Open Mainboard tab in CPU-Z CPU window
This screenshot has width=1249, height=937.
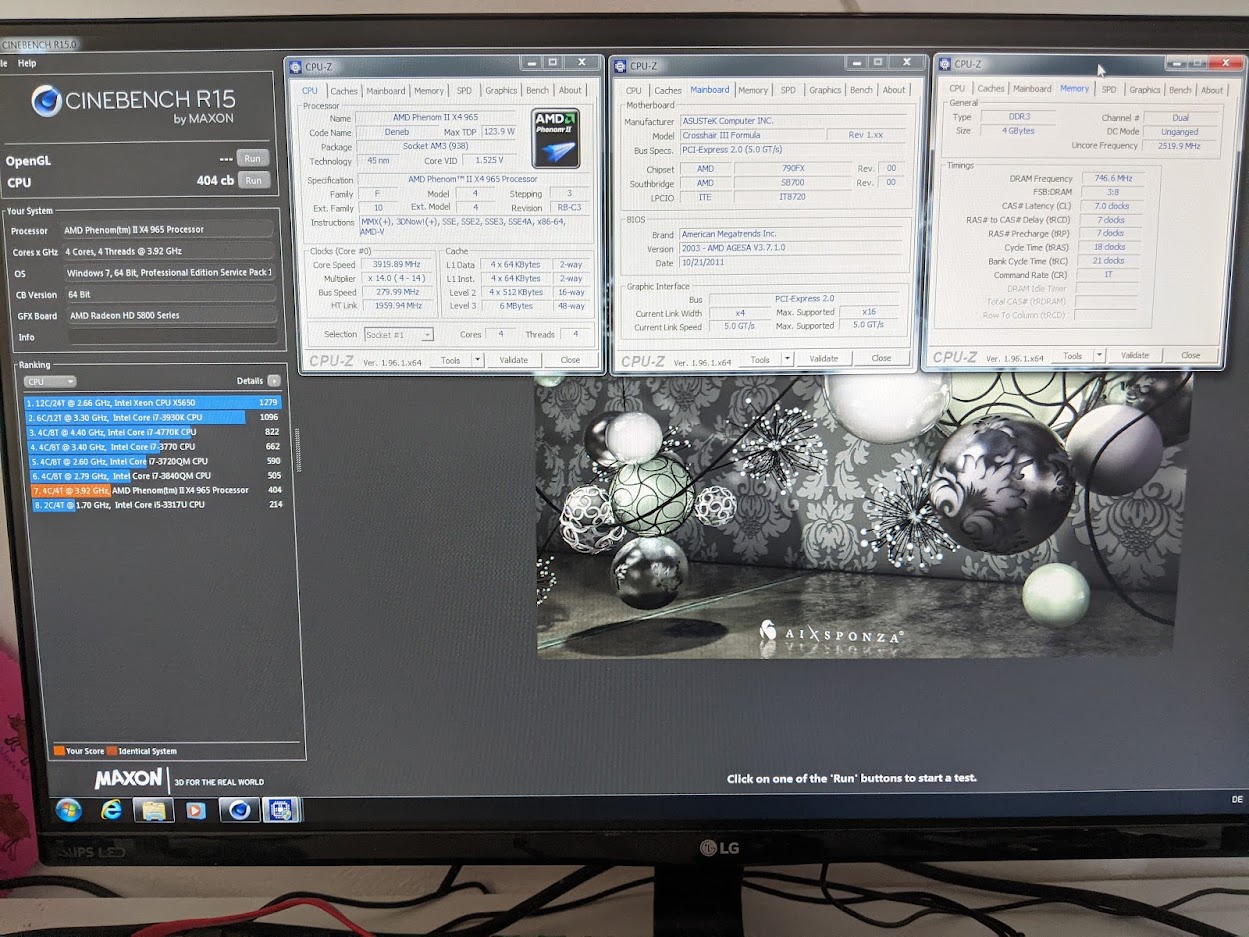(386, 91)
